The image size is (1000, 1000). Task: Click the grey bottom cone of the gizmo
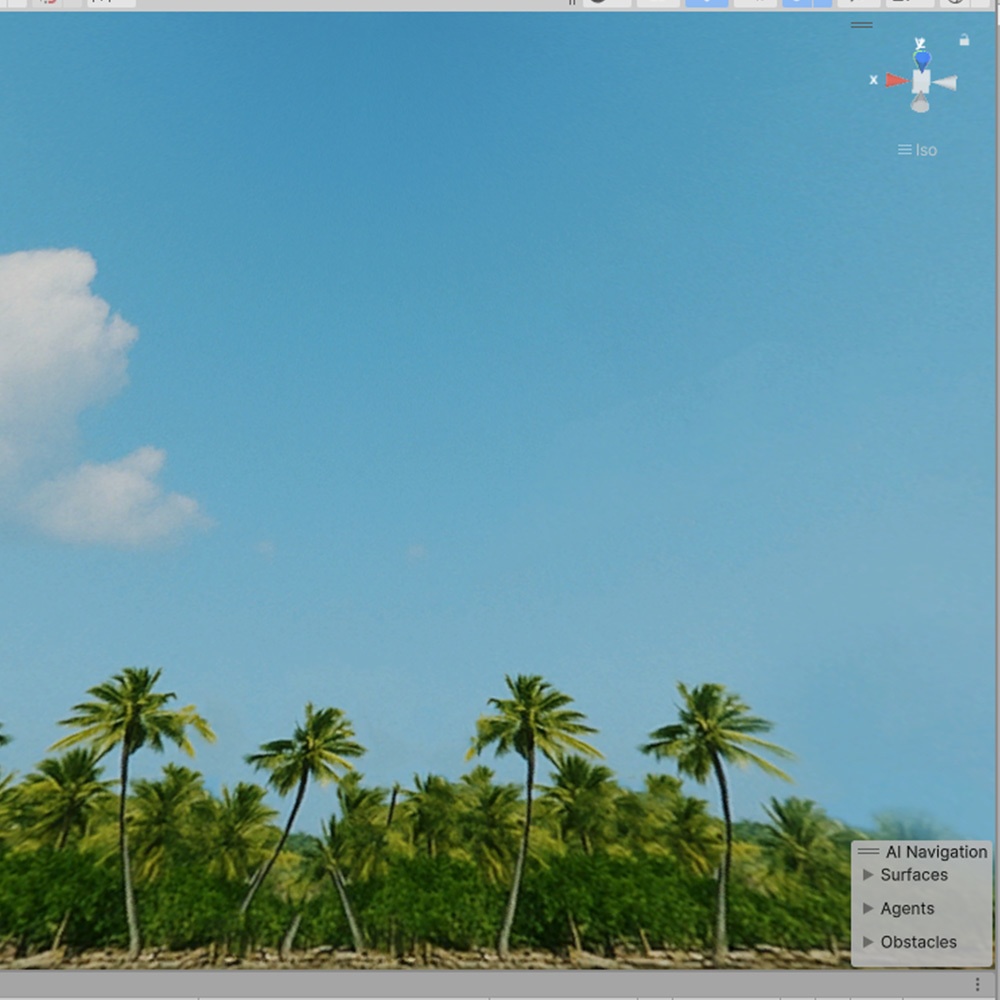pyautogui.click(x=920, y=103)
